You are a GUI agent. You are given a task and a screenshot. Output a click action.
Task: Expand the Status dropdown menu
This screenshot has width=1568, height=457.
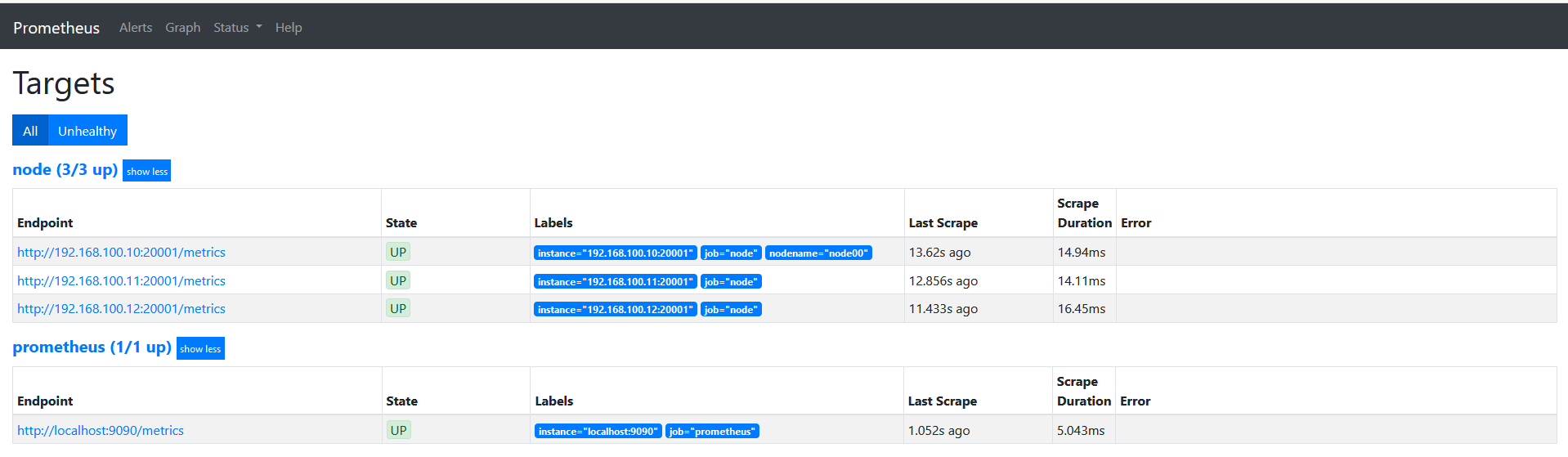point(237,28)
